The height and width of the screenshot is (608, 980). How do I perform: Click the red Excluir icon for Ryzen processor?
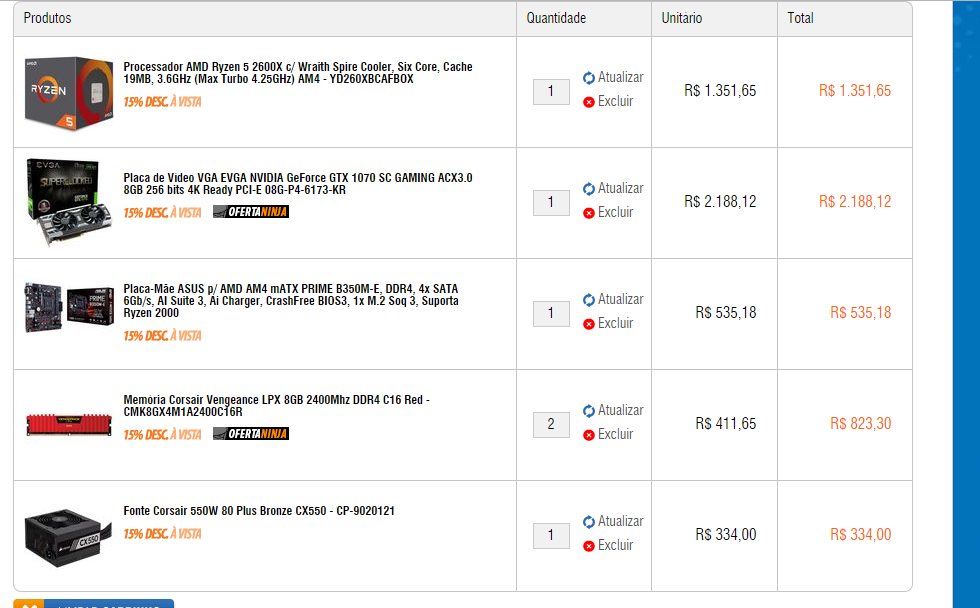[x=589, y=102]
